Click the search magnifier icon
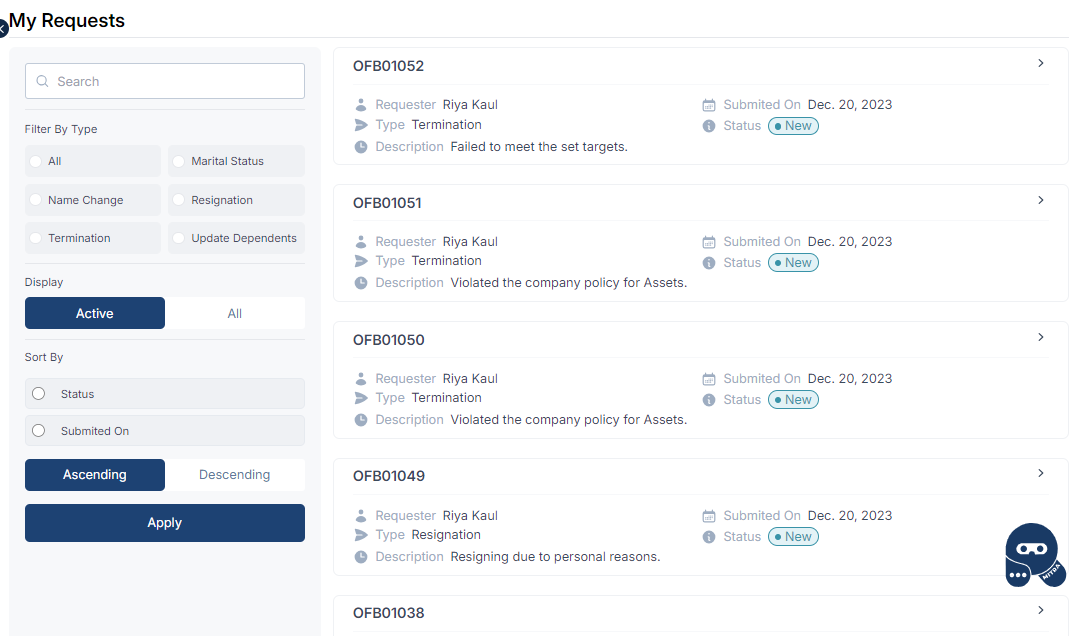1072x636 pixels. [42, 82]
